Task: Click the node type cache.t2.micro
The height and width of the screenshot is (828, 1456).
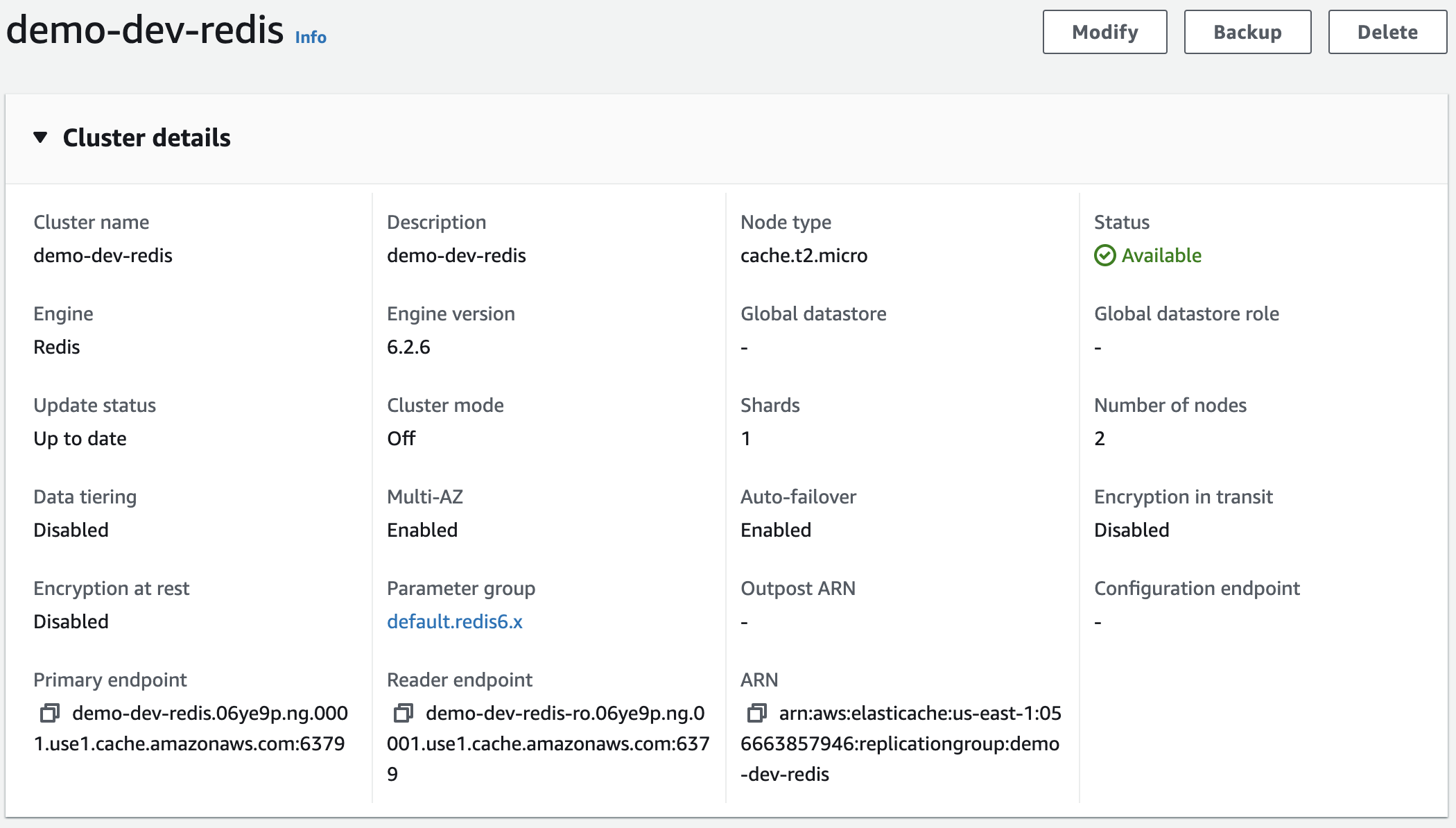Action: pos(804,255)
